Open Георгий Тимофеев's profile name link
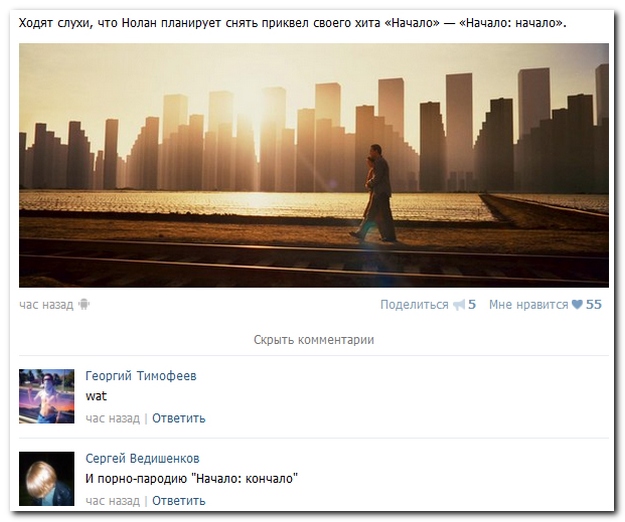625x522 pixels. point(141,376)
